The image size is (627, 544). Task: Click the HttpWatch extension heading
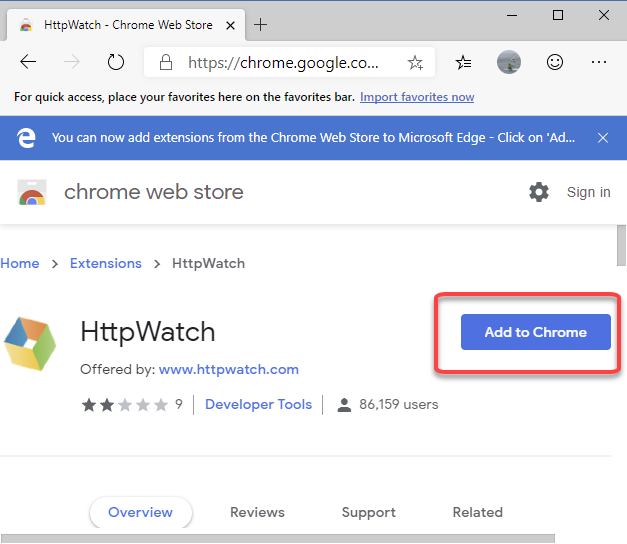148,332
